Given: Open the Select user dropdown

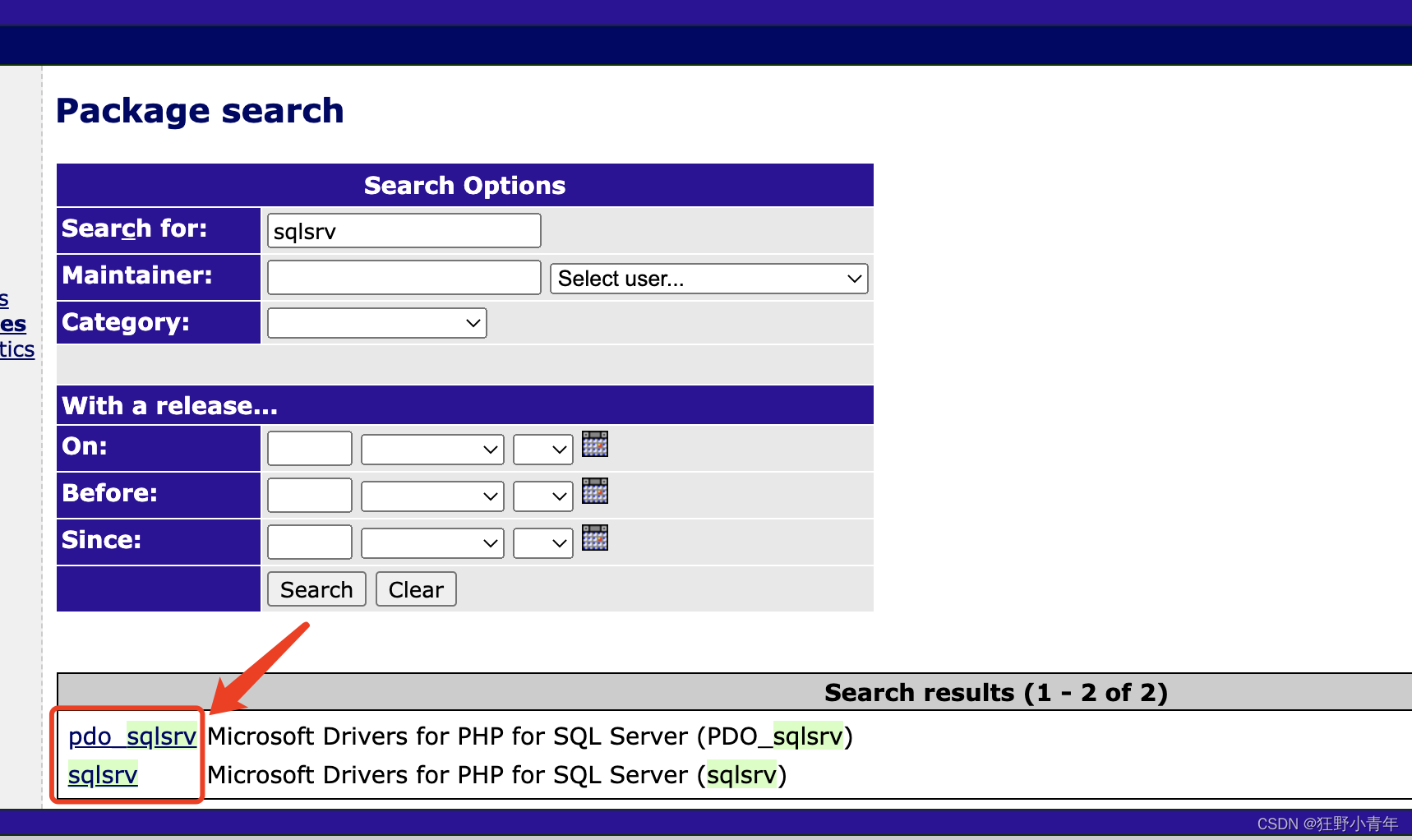Looking at the screenshot, I should coord(708,278).
